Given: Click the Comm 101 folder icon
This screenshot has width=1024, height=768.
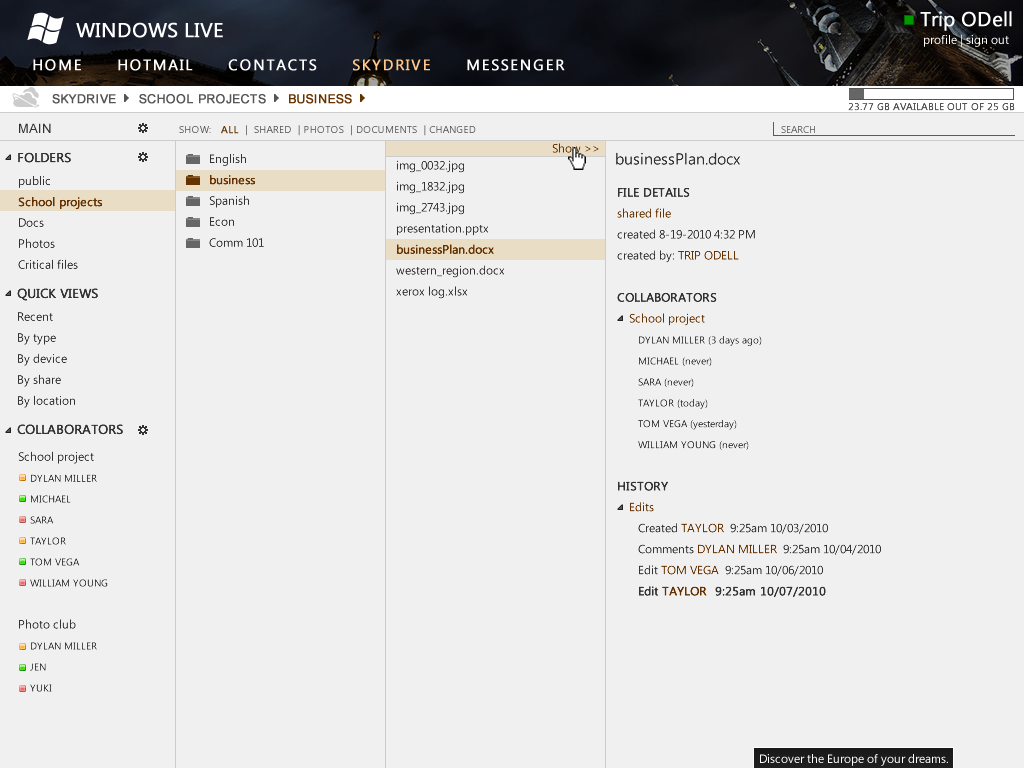Looking at the screenshot, I should pyautogui.click(x=193, y=242).
